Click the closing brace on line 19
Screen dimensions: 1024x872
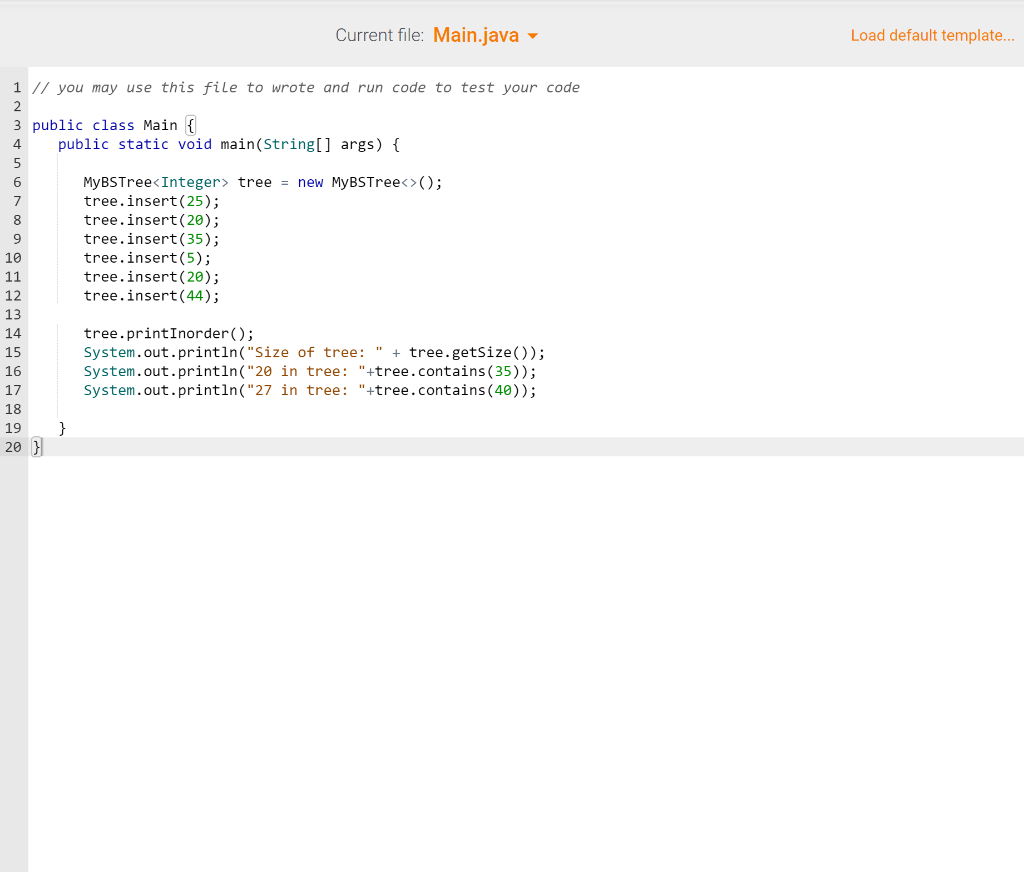62,428
